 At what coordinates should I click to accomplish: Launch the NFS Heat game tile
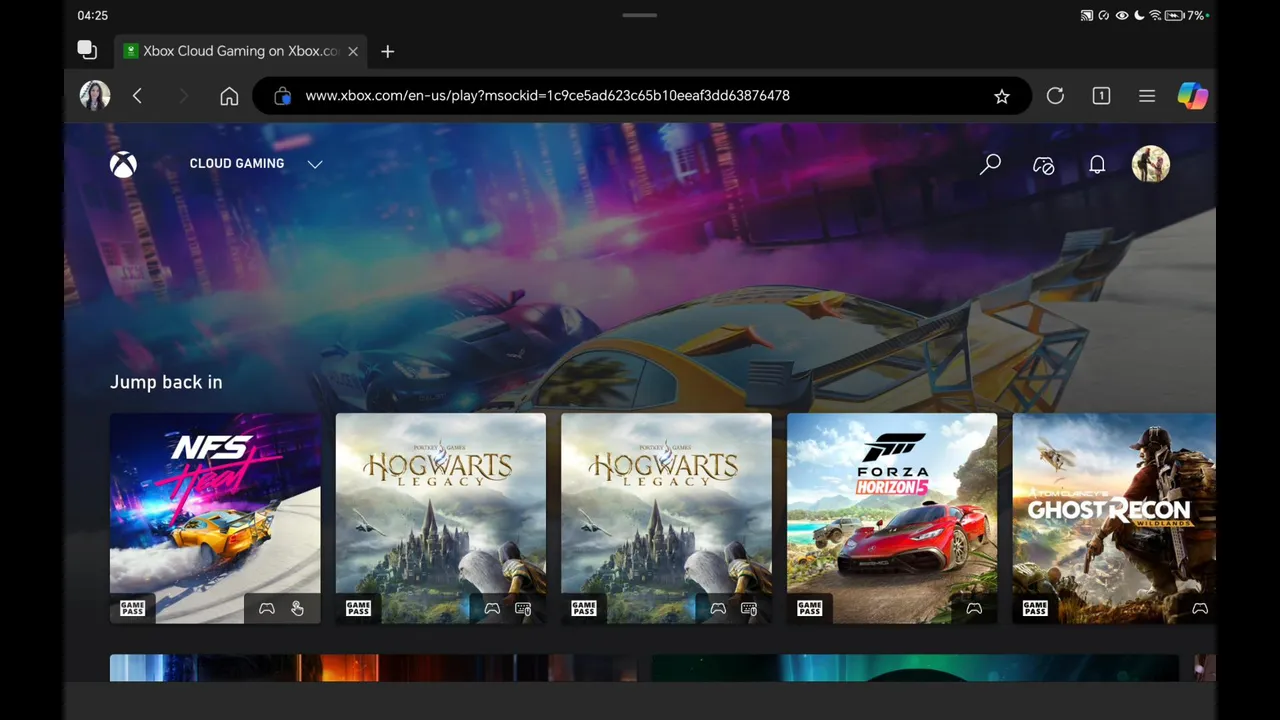(x=215, y=518)
